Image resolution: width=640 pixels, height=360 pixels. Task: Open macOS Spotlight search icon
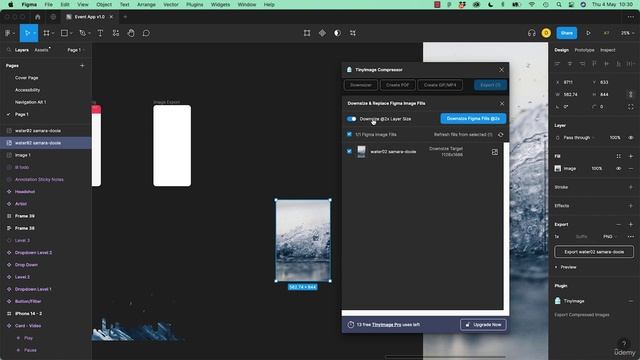(558, 4)
